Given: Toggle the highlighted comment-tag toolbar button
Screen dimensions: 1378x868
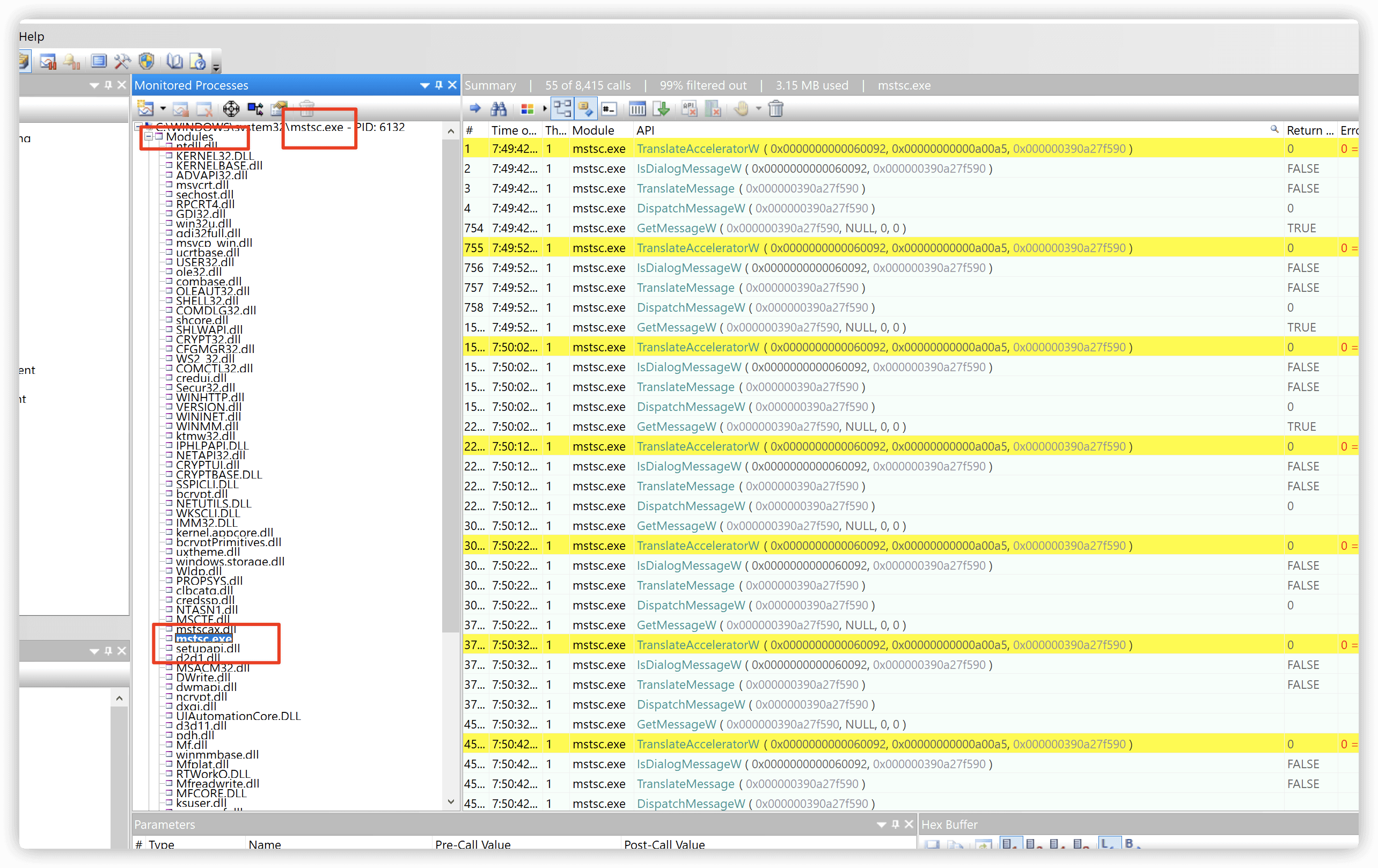Looking at the screenshot, I should click(585, 109).
